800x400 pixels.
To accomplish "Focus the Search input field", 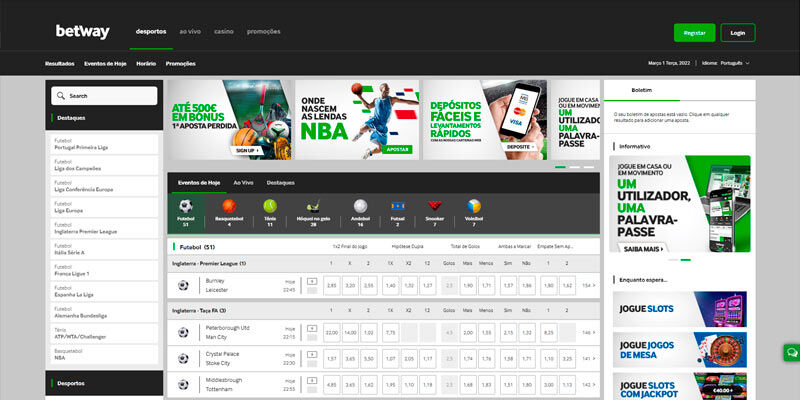I will point(104,96).
